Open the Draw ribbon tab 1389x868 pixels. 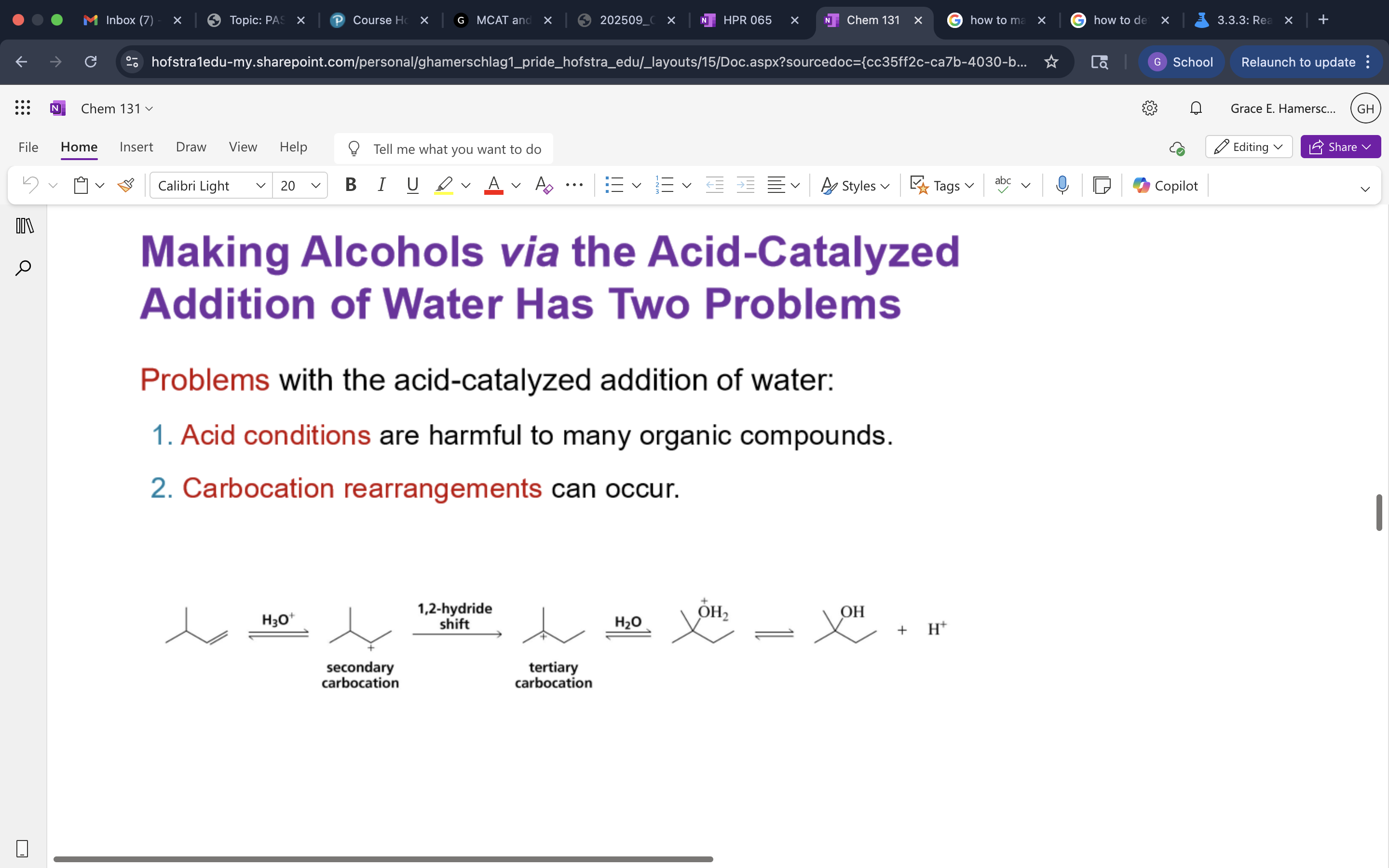click(x=191, y=147)
